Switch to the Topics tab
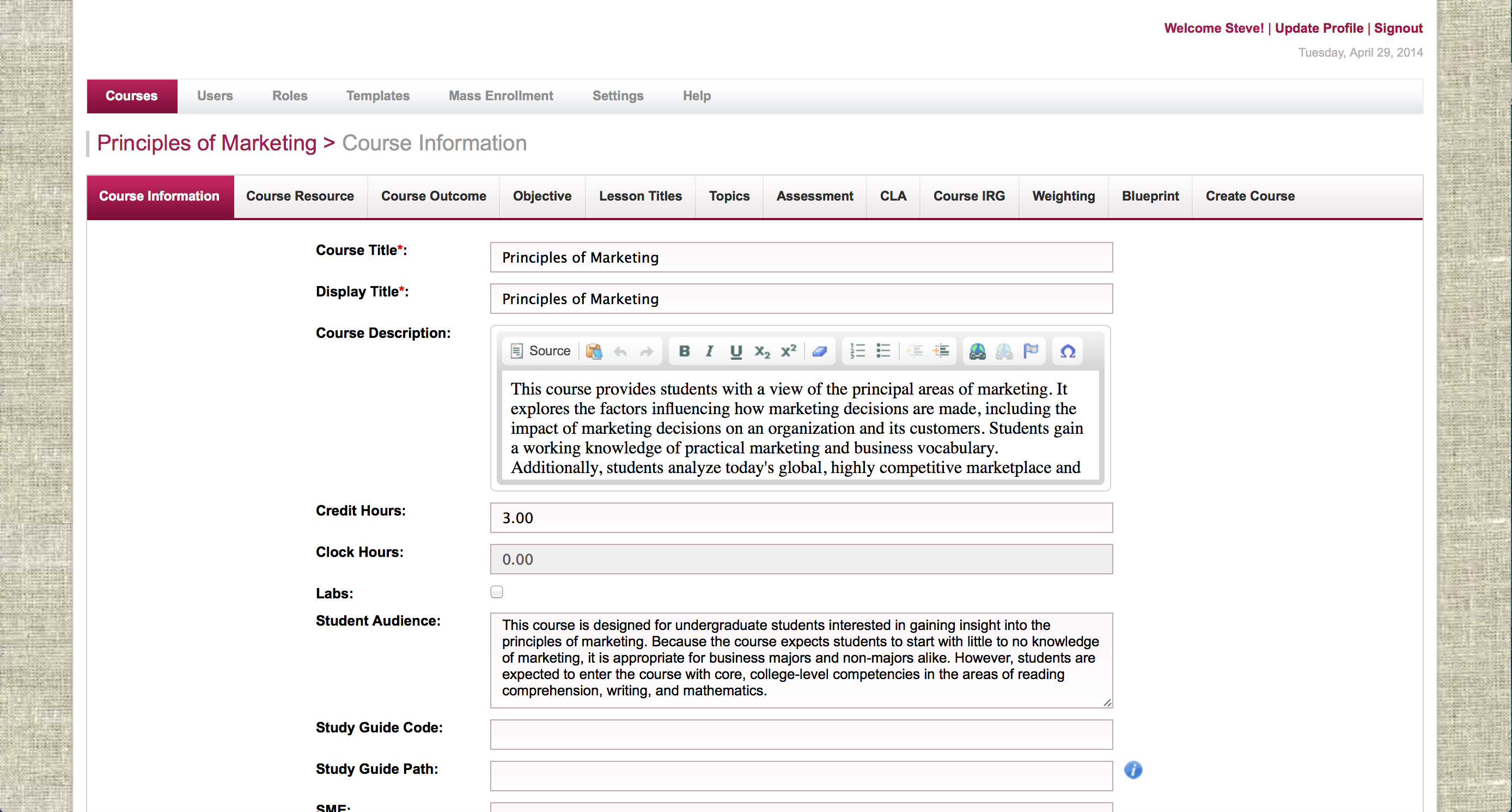Viewport: 1512px width, 812px height. (x=729, y=196)
